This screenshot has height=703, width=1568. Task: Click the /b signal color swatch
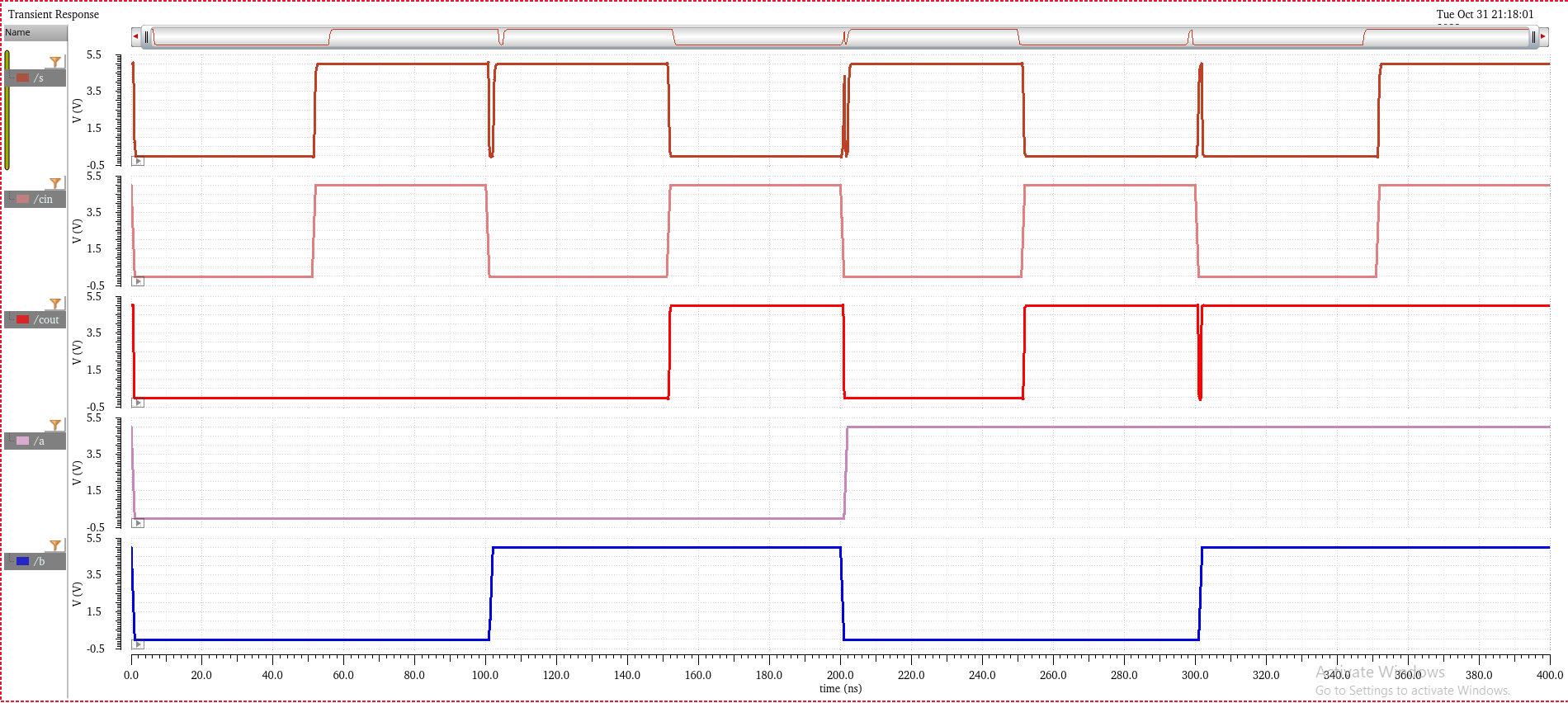[23, 561]
